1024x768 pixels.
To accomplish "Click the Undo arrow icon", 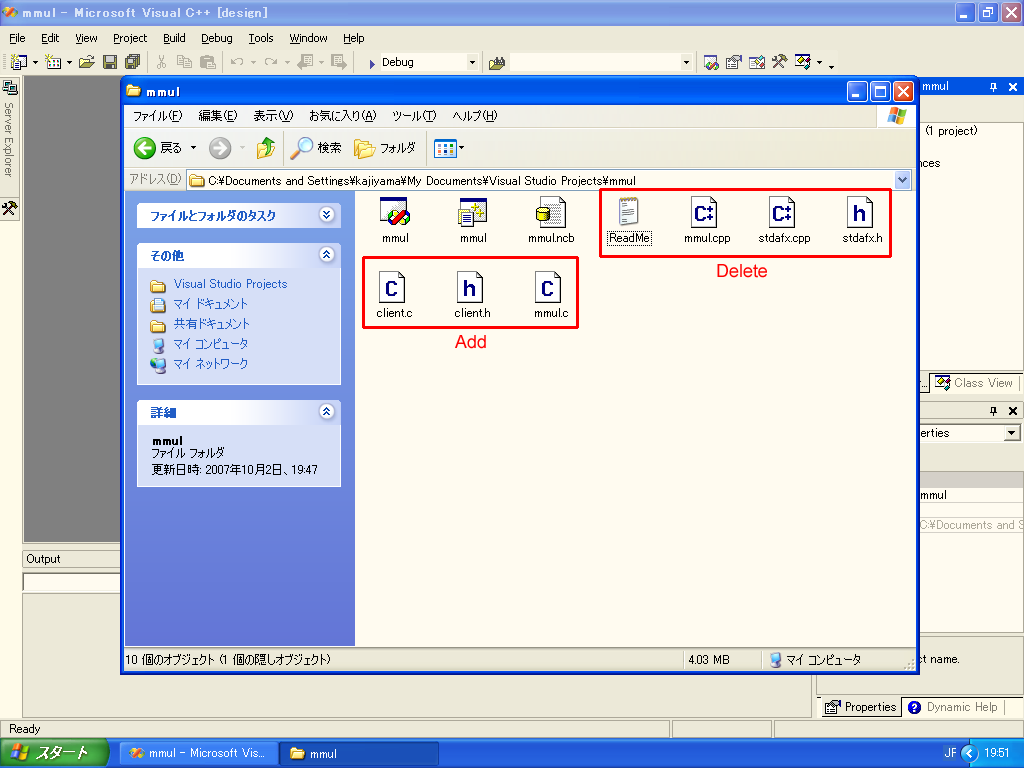I will (236, 62).
